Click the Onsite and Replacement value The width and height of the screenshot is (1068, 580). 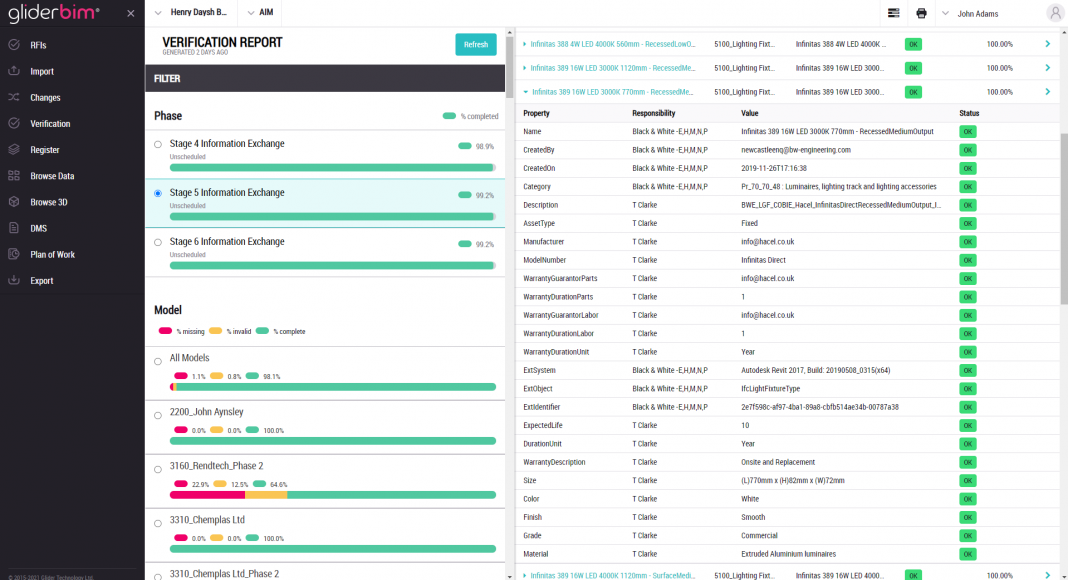778,462
